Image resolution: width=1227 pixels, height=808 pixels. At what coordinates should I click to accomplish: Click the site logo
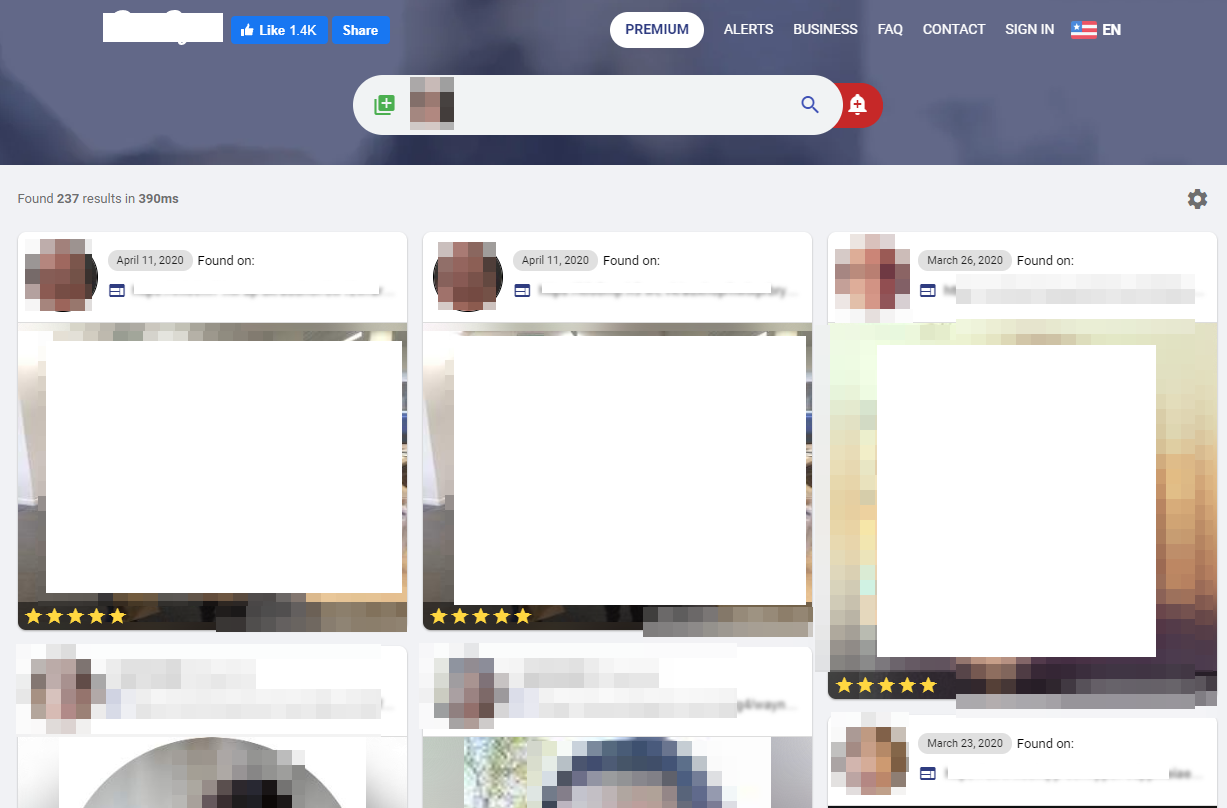163,27
